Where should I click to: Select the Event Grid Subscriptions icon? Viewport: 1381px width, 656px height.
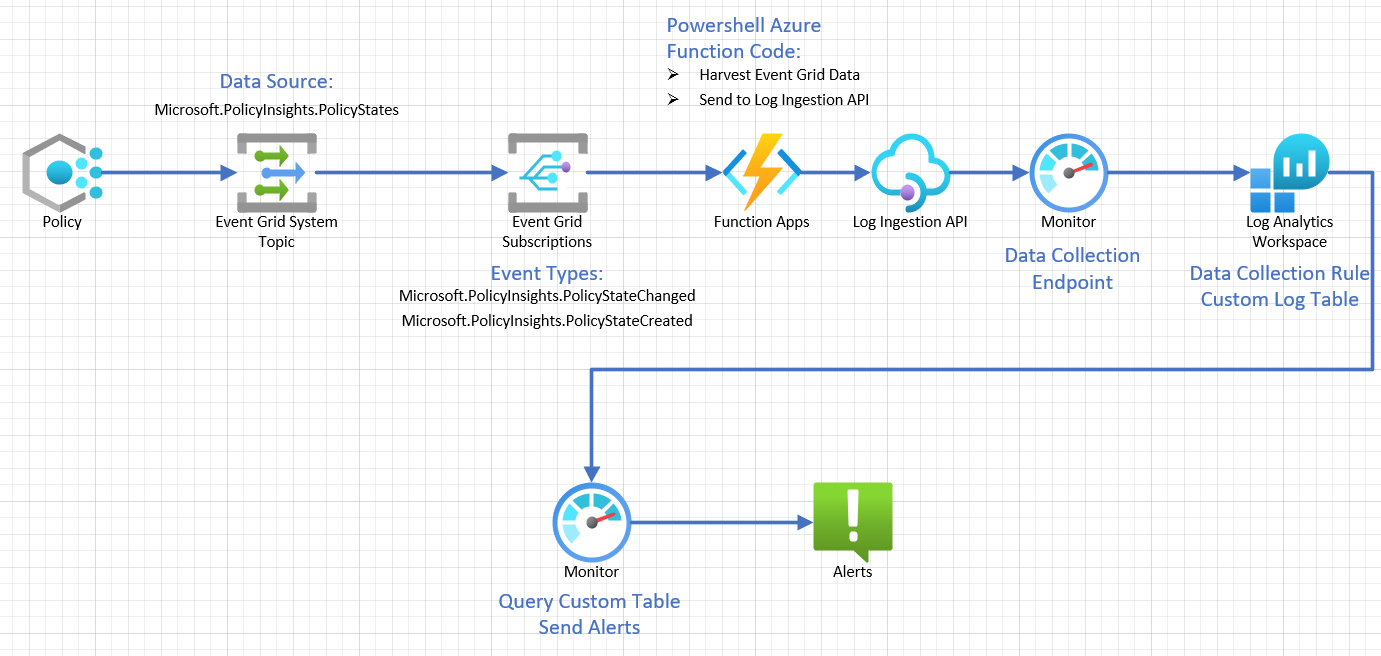click(x=546, y=172)
